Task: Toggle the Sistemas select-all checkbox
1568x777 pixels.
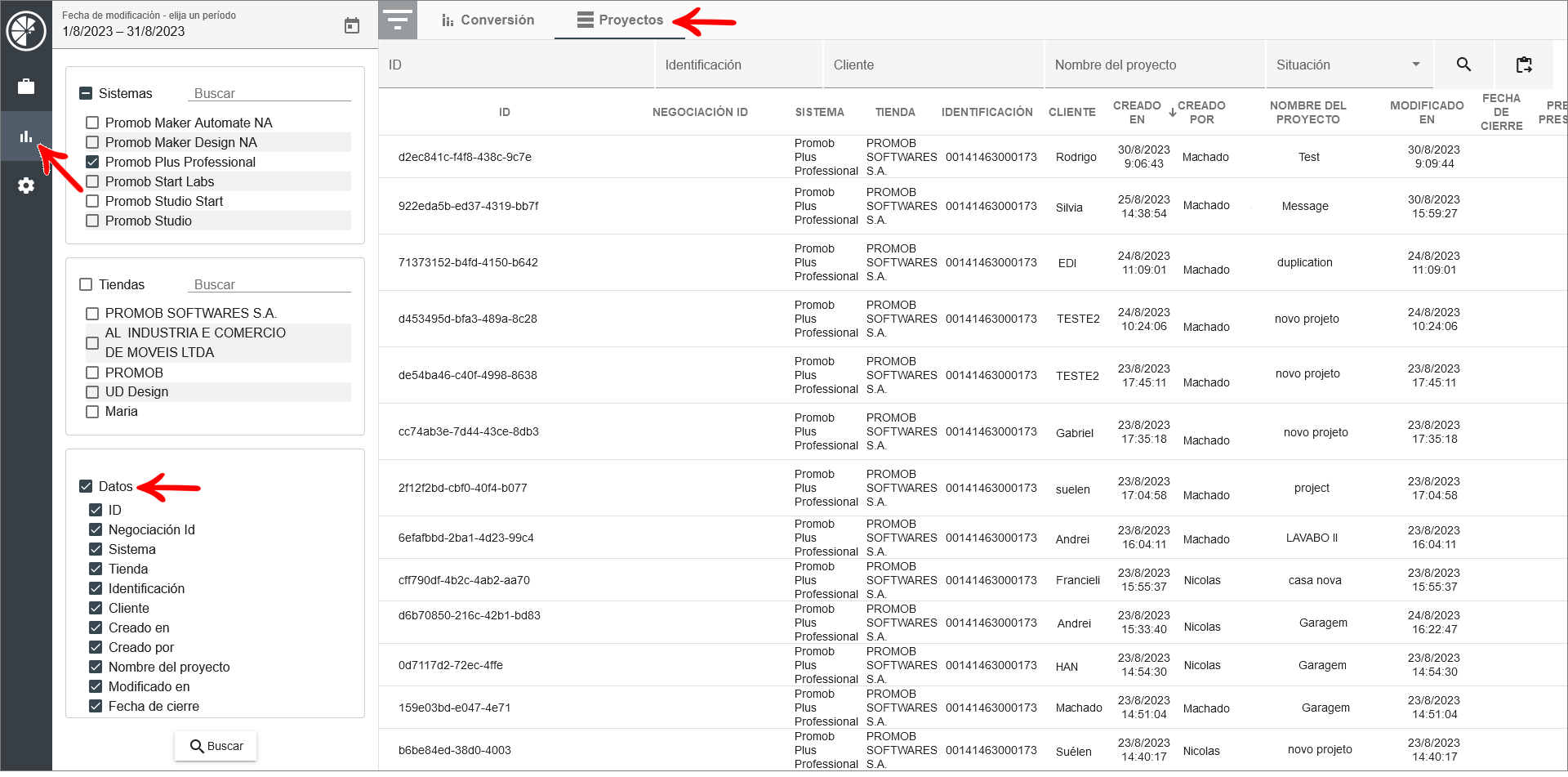Action: 86,93
